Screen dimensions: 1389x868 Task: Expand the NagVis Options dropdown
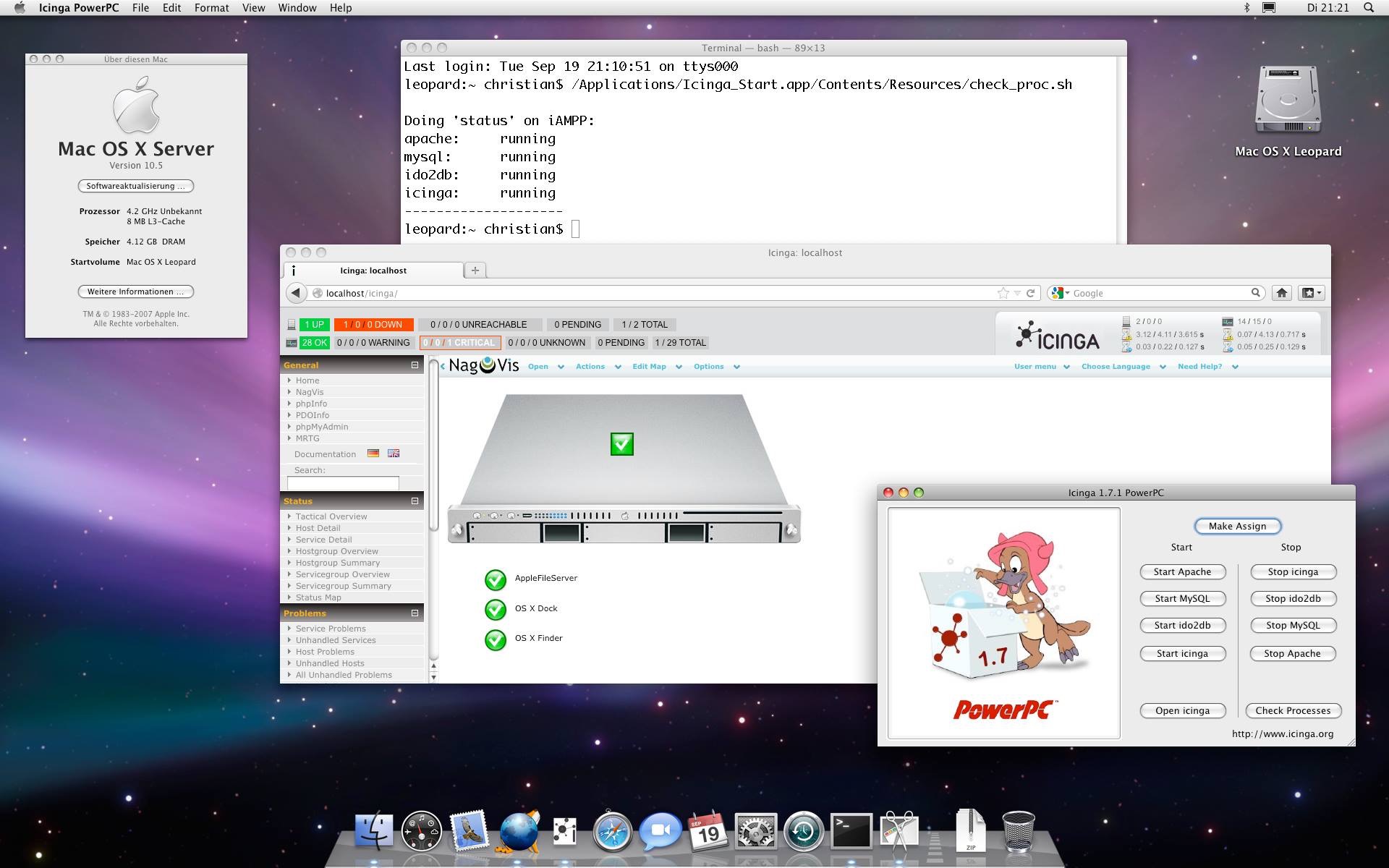pos(716,367)
